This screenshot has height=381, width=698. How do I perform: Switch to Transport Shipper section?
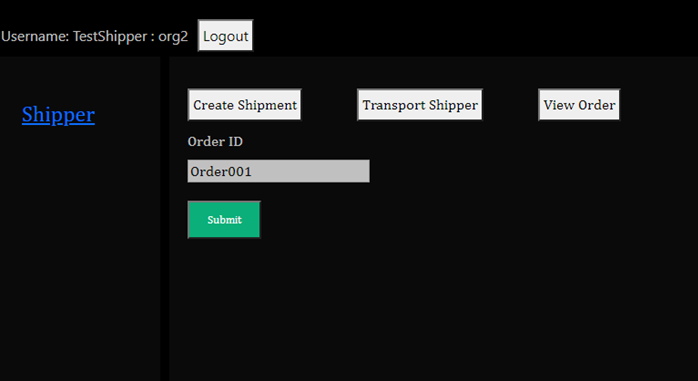pyautogui.click(x=420, y=105)
